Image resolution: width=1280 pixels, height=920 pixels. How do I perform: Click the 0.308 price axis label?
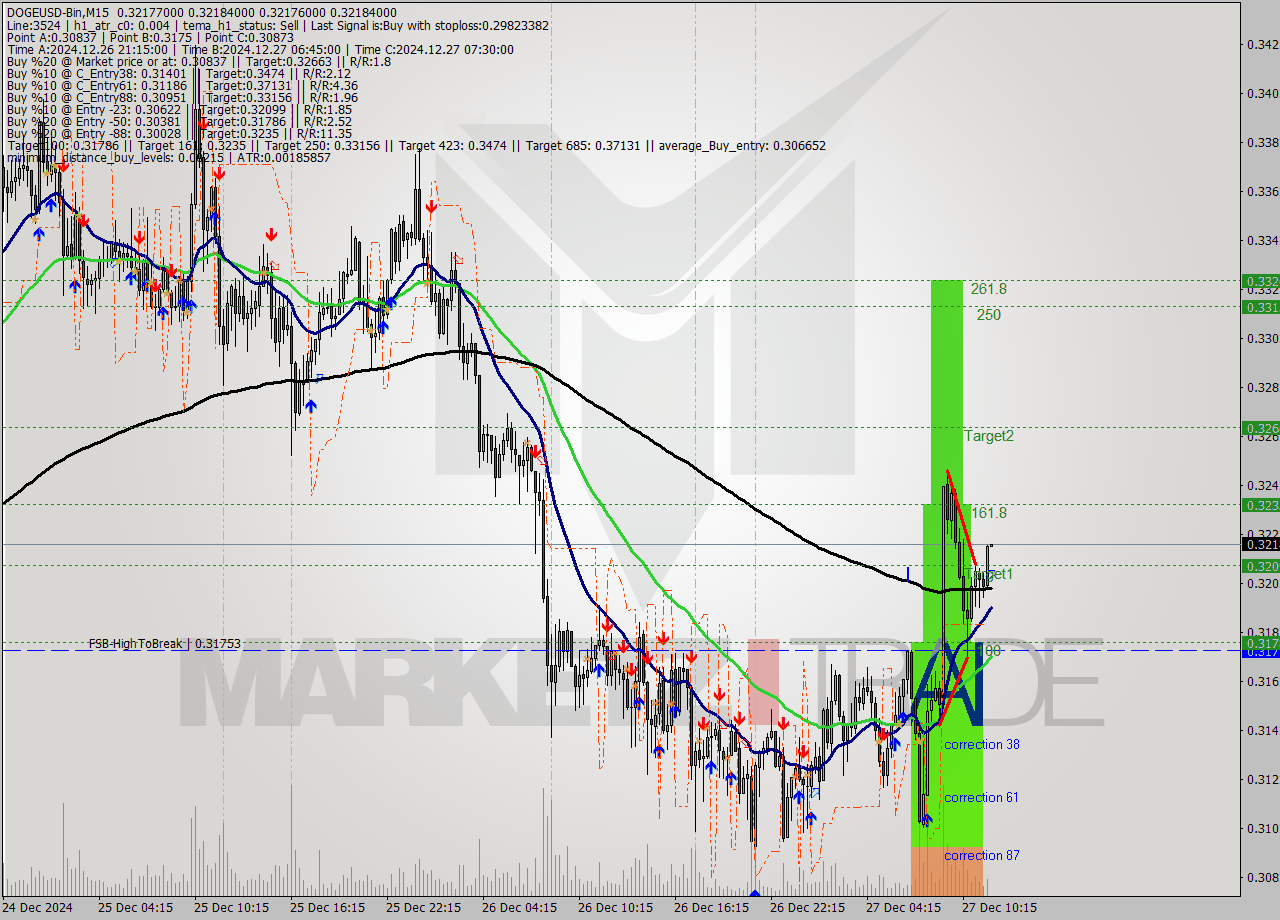(1263, 877)
